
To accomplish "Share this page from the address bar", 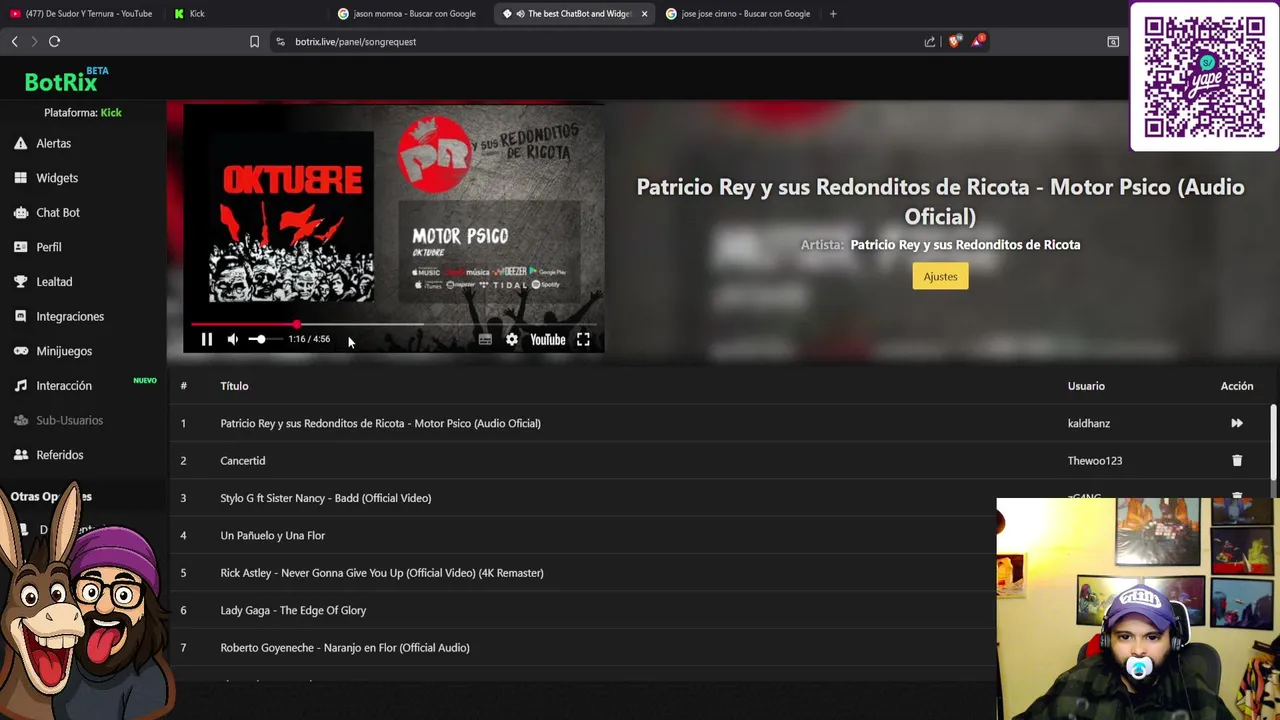I will 930,42.
